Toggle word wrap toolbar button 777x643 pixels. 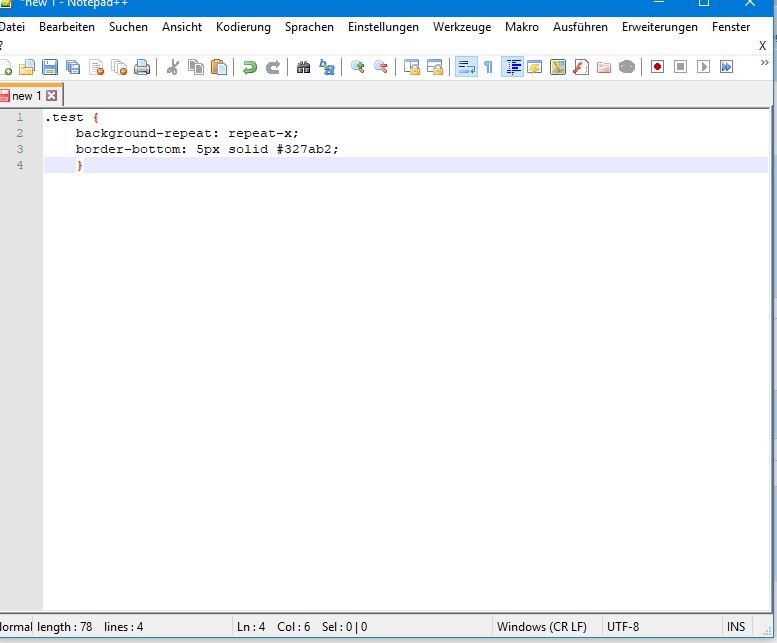coord(466,67)
